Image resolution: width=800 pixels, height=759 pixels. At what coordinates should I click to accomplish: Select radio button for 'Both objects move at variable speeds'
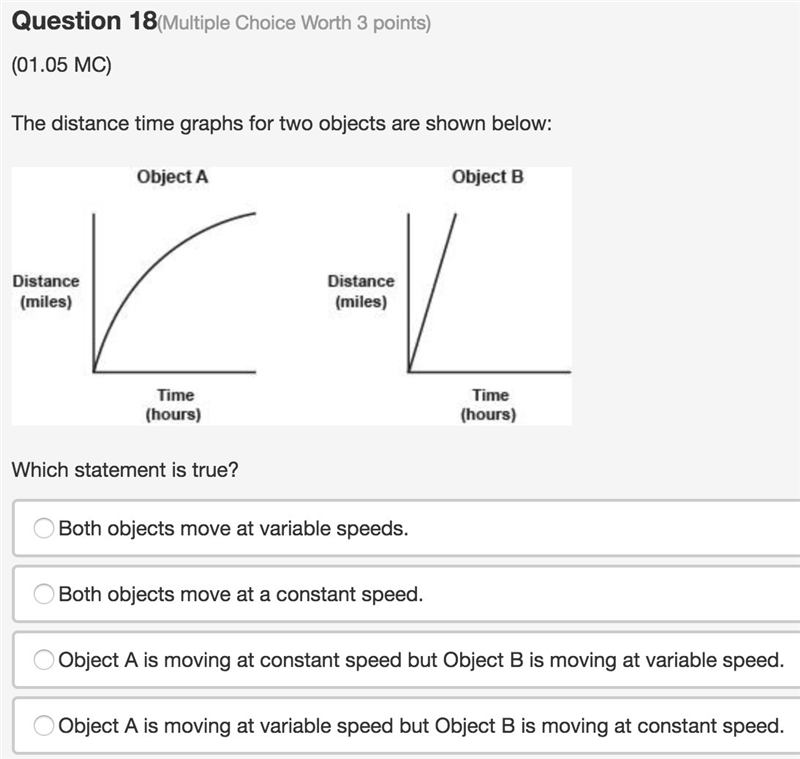(43, 528)
